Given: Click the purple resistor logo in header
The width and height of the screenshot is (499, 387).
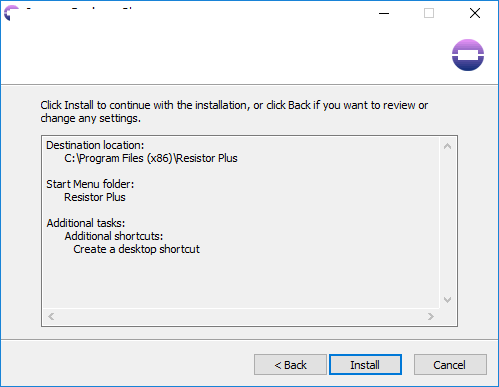Looking at the screenshot, I should point(468,55).
